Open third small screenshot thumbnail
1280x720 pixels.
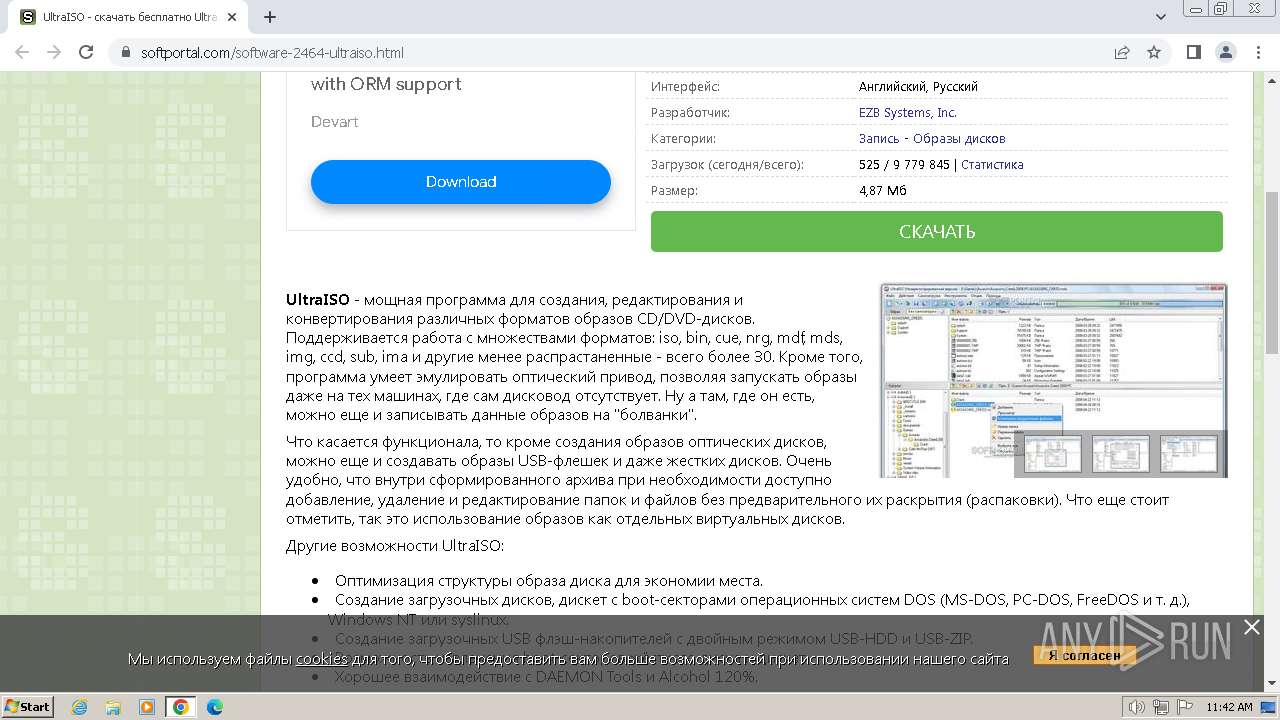pos(1188,453)
